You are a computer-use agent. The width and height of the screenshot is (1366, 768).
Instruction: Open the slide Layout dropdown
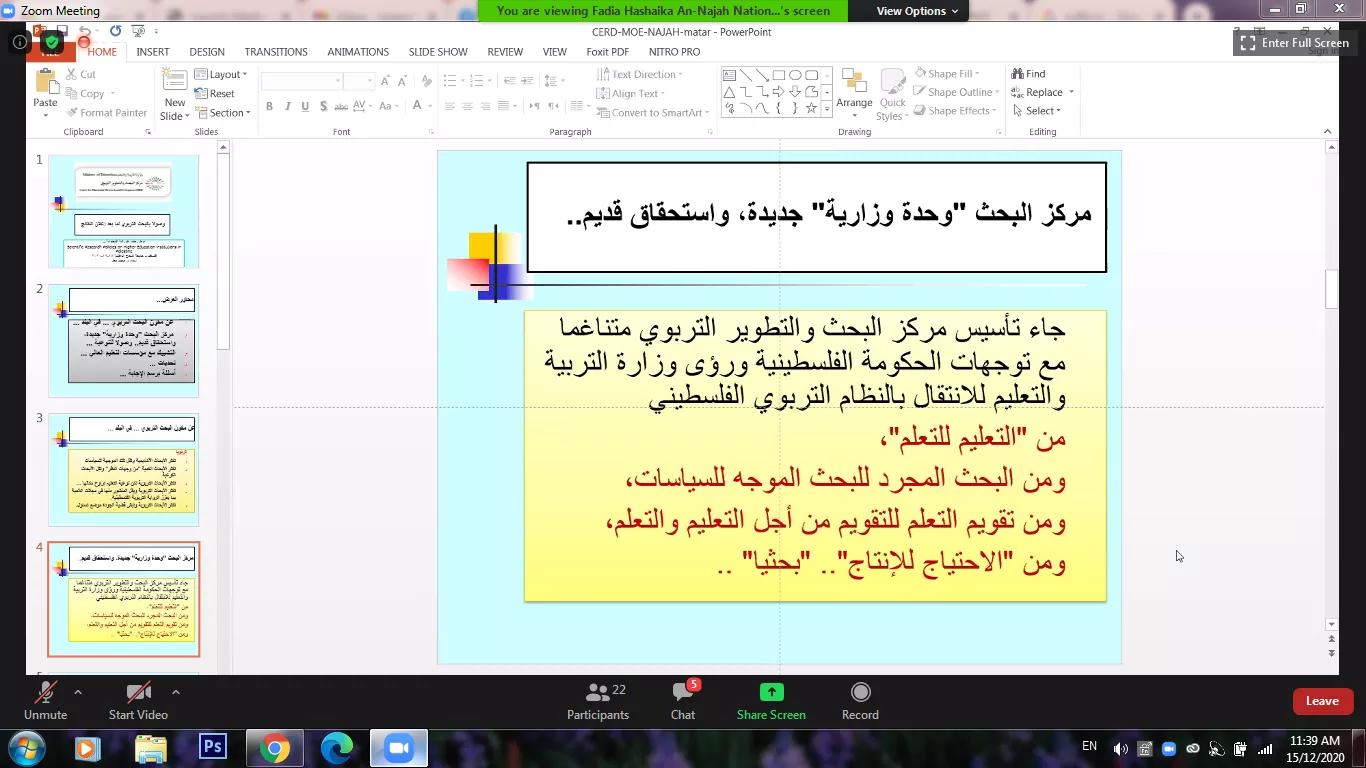[x=221, y=75]
